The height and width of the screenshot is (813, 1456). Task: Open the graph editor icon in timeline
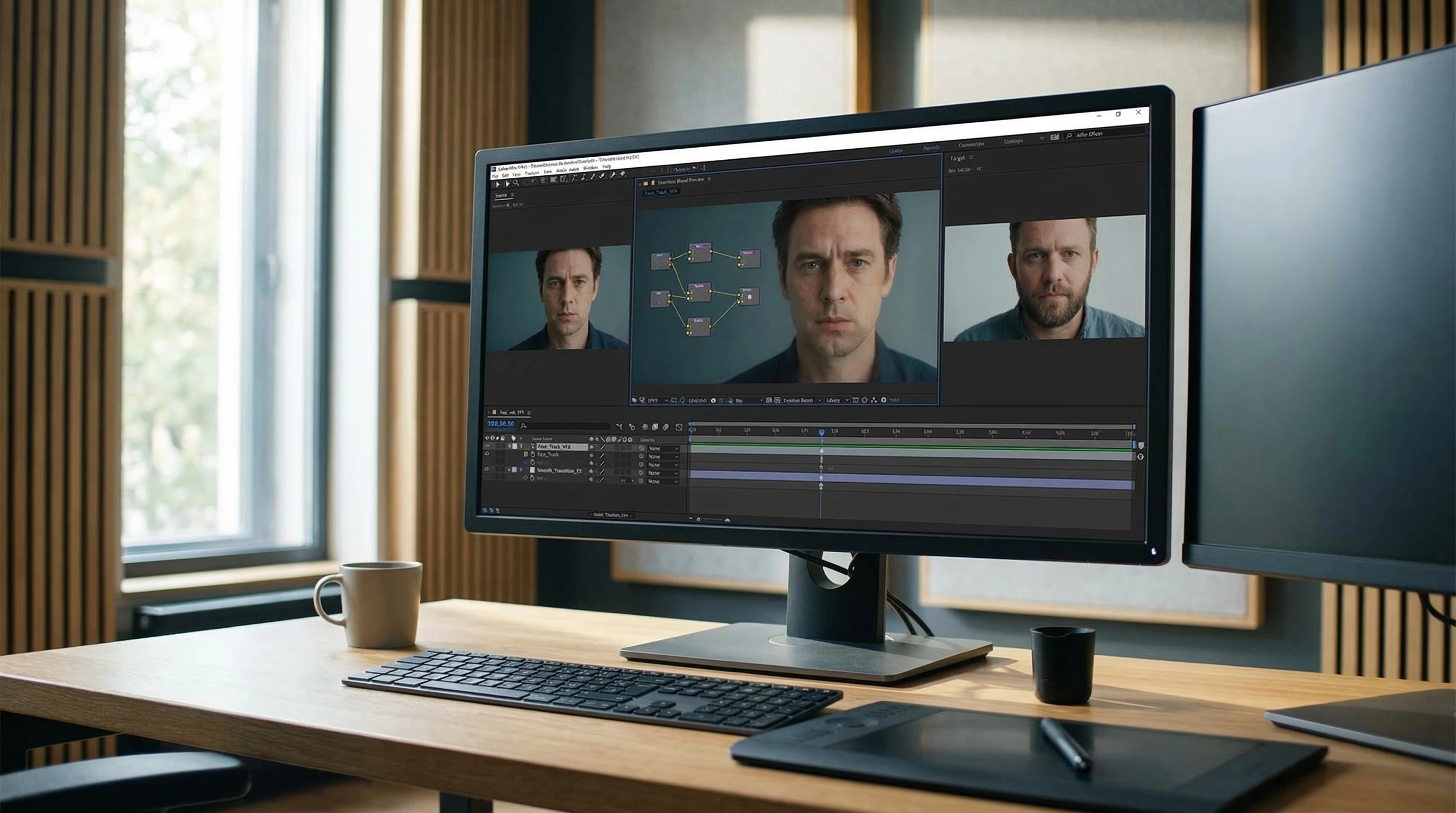[679, 428]
